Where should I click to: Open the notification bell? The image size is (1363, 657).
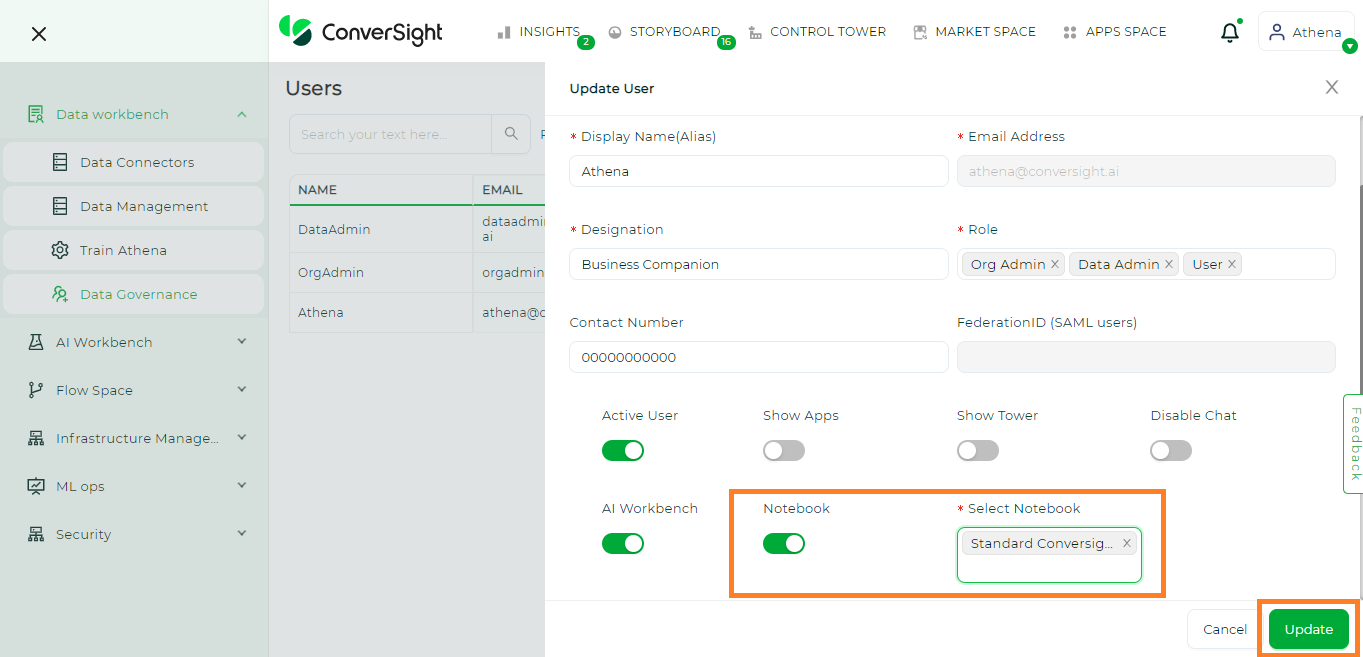tap(1229, 32)
